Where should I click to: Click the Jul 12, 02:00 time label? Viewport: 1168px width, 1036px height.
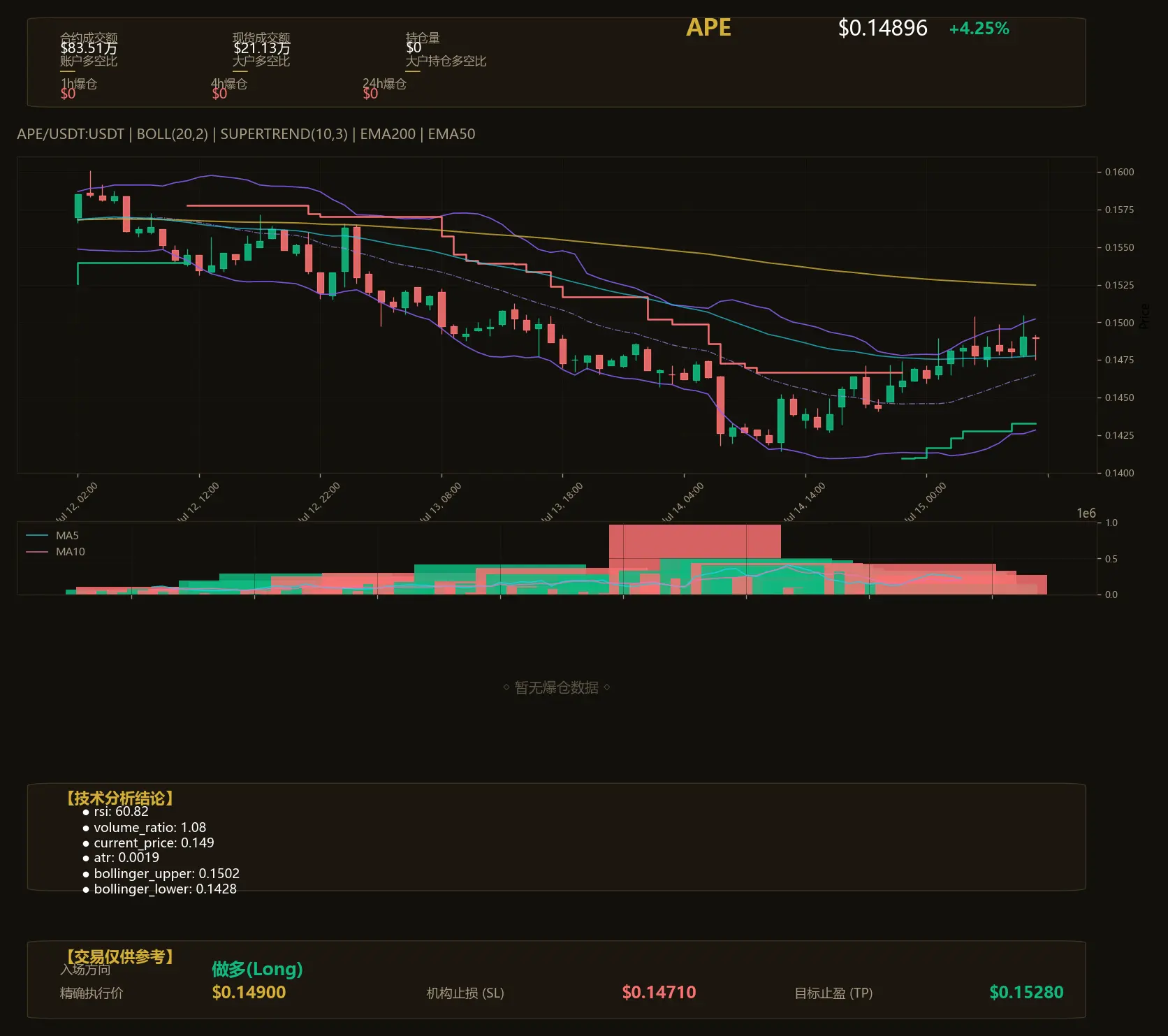coord(76,502)
